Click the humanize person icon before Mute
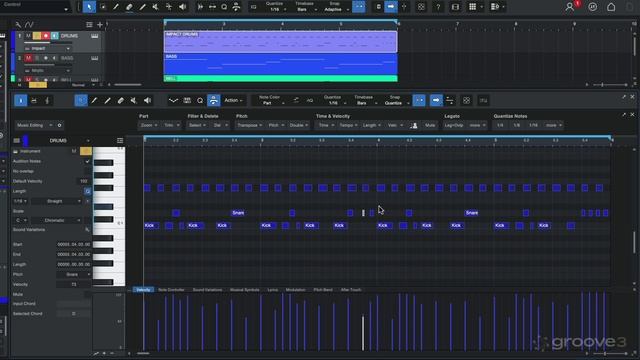 click(x=414, y=125)
